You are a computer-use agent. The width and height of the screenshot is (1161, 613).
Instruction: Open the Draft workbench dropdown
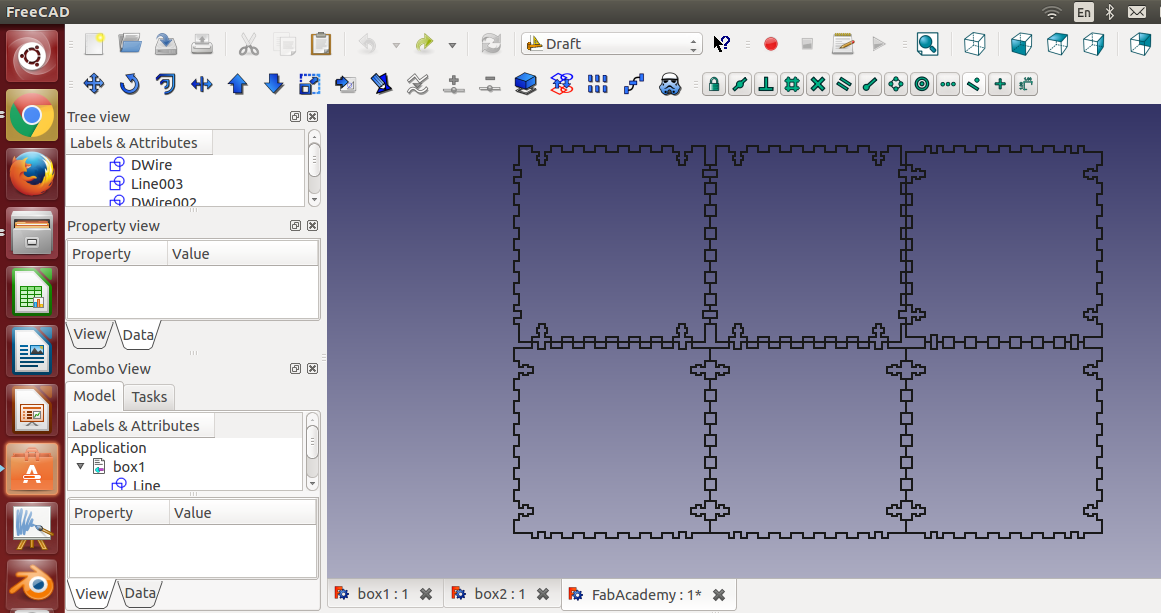coord(612,44)
